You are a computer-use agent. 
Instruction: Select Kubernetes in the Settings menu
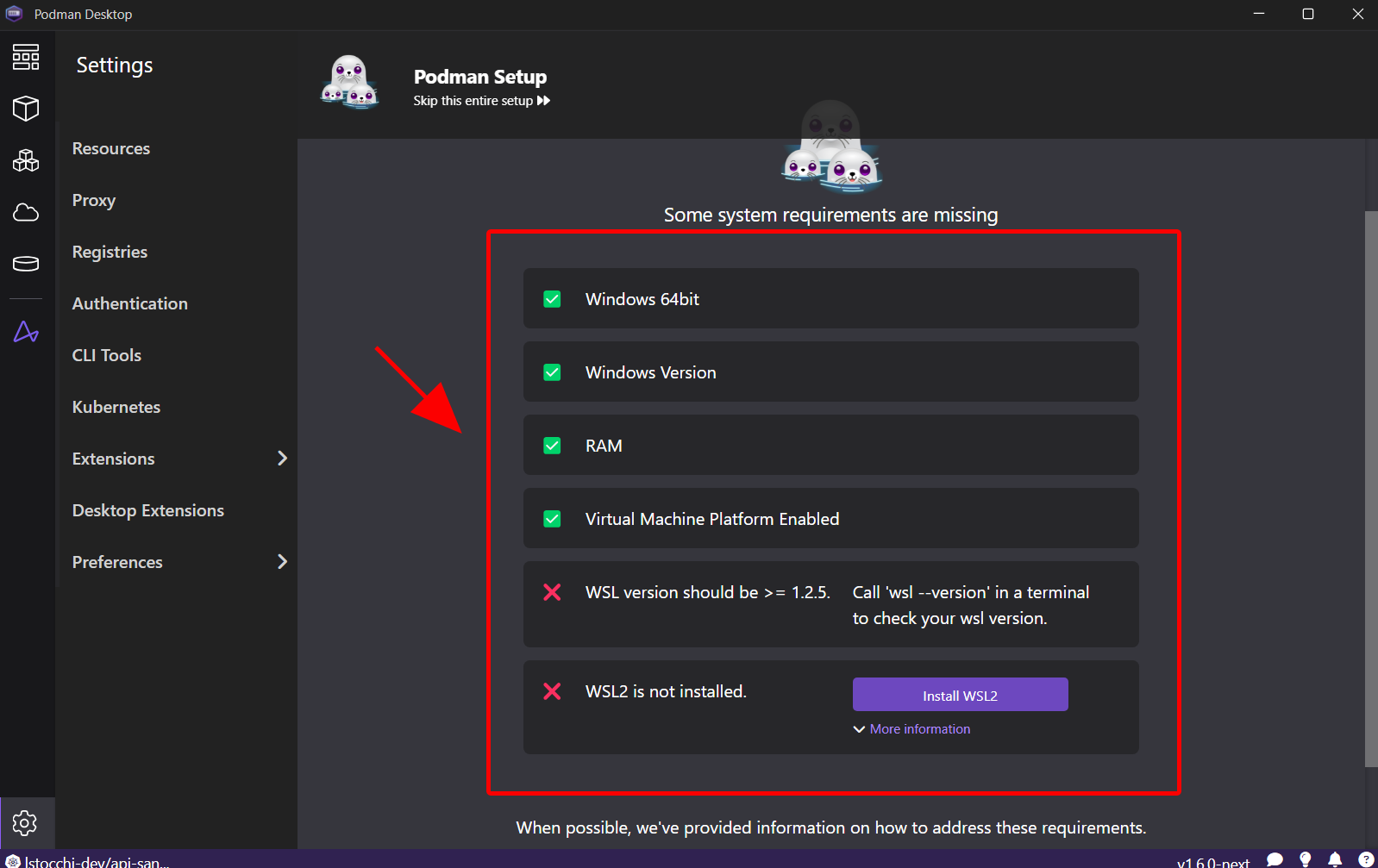116,407
